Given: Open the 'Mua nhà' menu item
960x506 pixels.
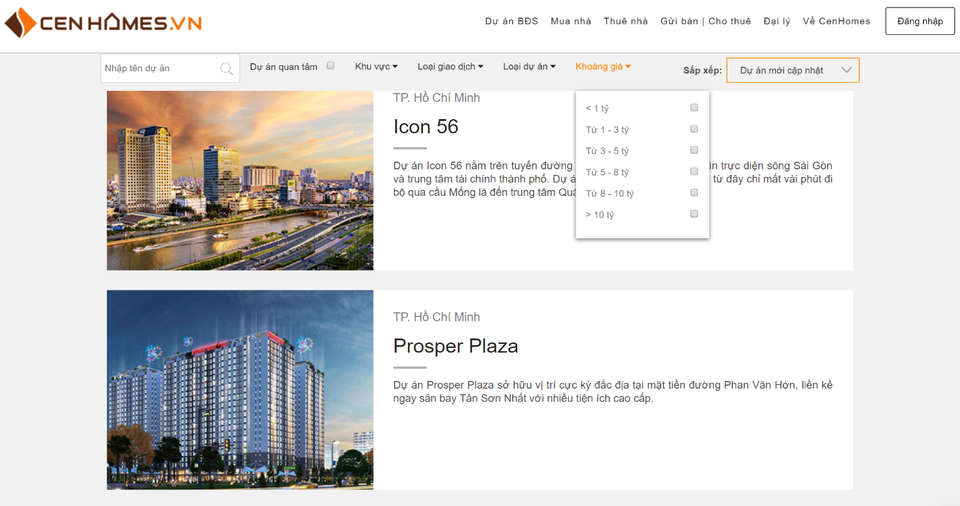Looking at the screenshot, I should point(571,21).
